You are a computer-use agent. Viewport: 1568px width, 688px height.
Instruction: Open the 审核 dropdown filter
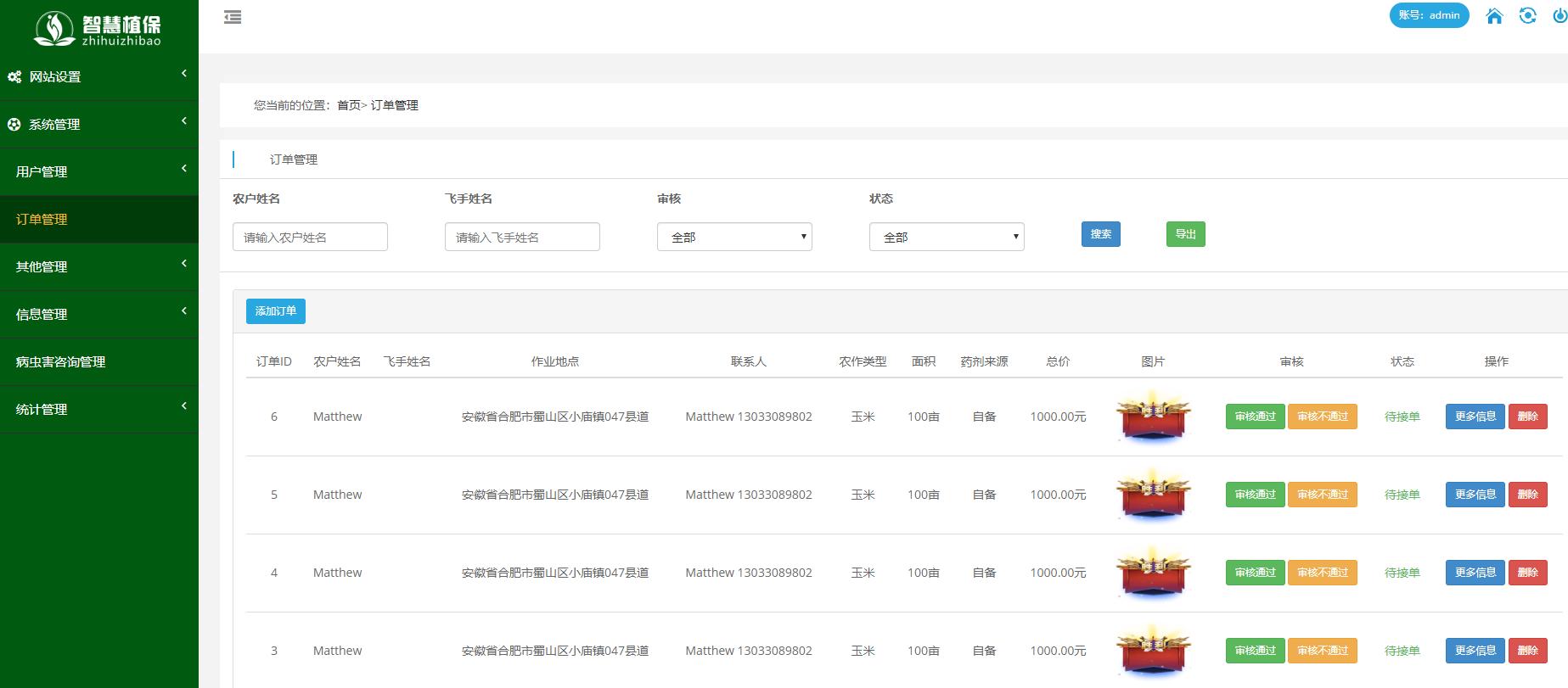734,237
